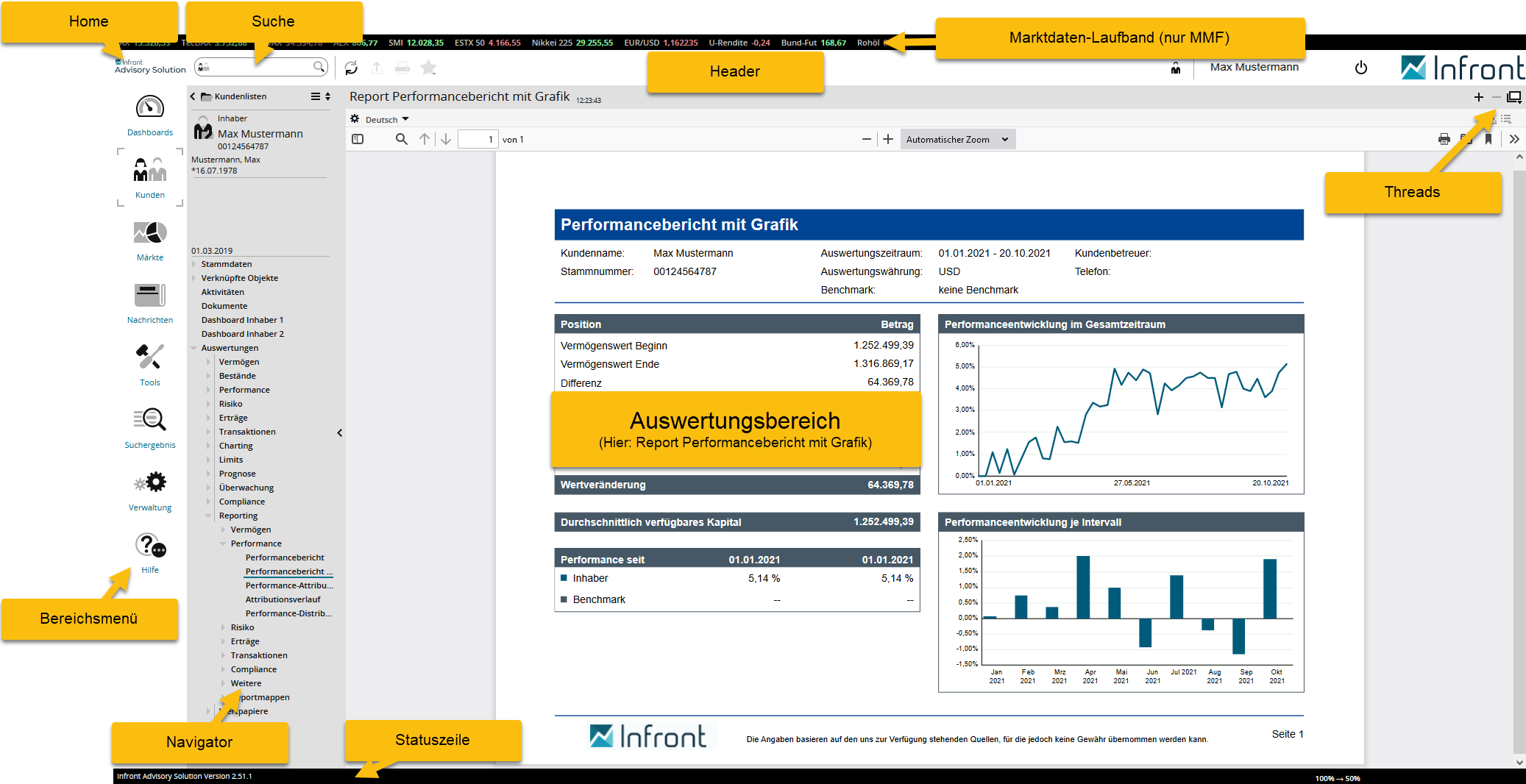Click the magnifier in PDF toolbar
Screen dimensions: 1526x784
(401, 139)
